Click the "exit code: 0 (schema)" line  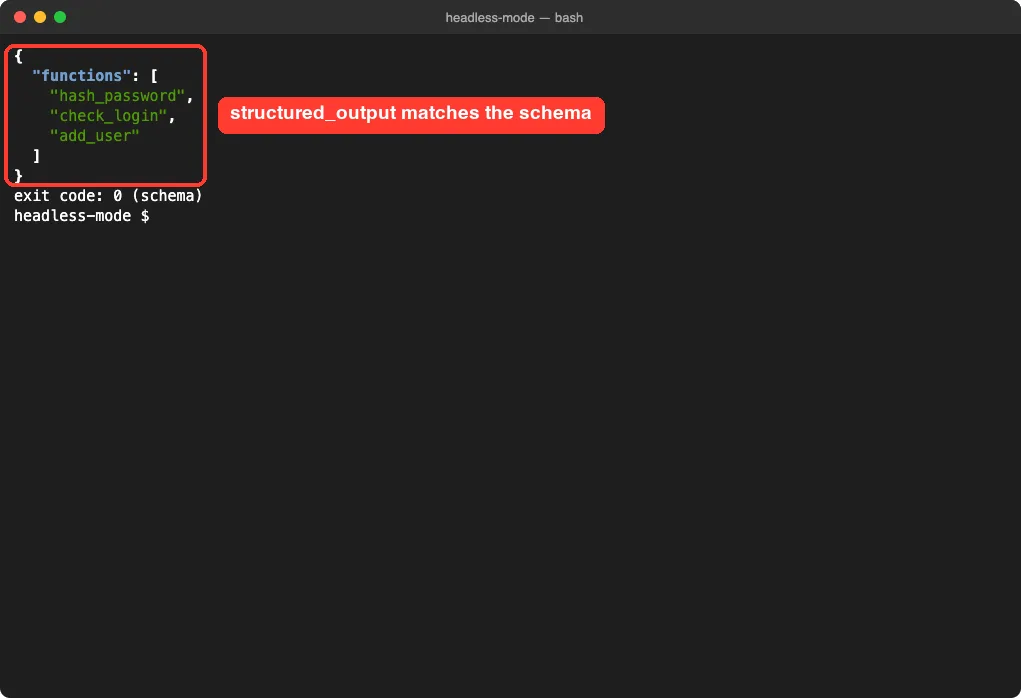(108, 195)
